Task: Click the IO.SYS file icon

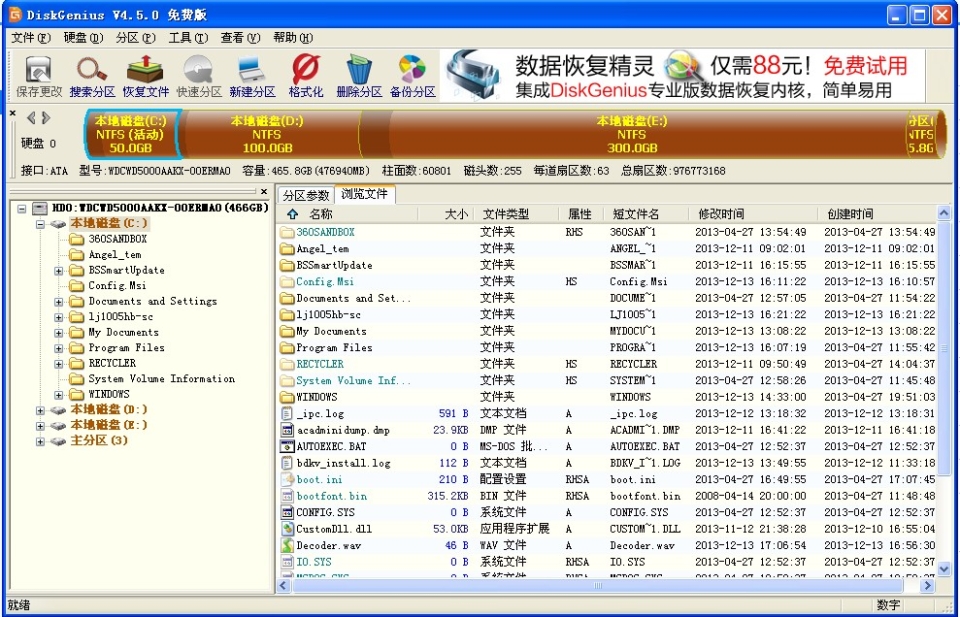Action: pyautogui.click(x=287, y=562)
